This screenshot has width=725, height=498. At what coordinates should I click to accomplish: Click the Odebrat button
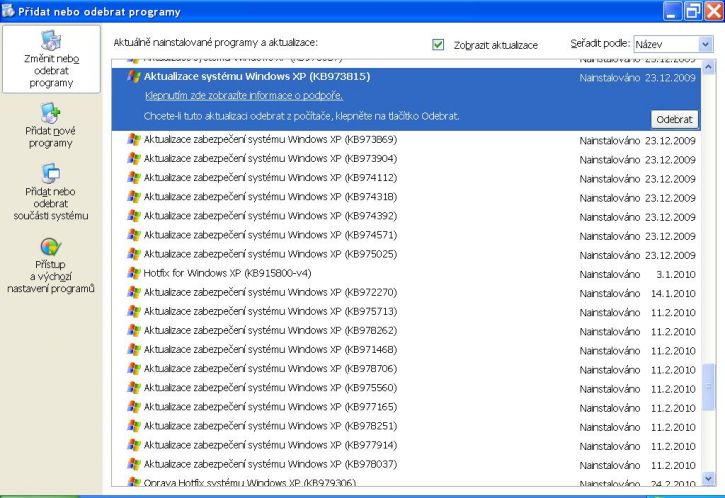pyautogui.click(x=674, y=119)
